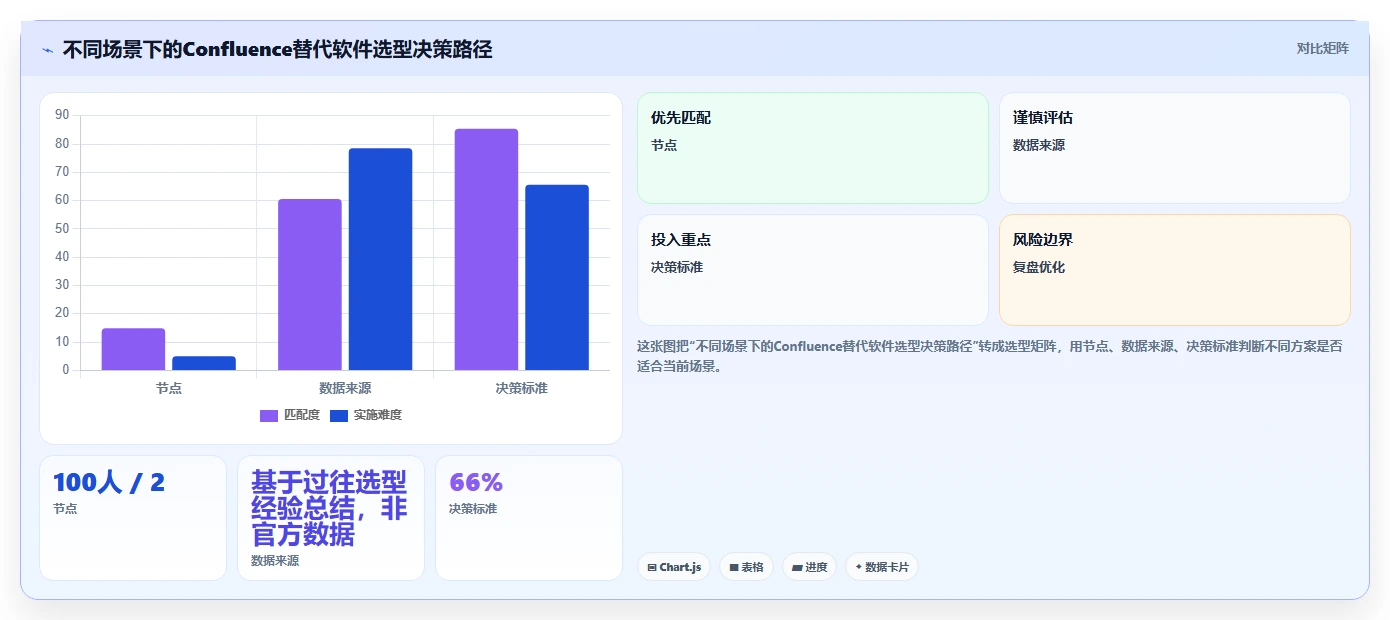Image resolution: width=1390 pixels, height=620 pixels.
Task: Select the 优先匹配 card title
Action: pos(681,118)
